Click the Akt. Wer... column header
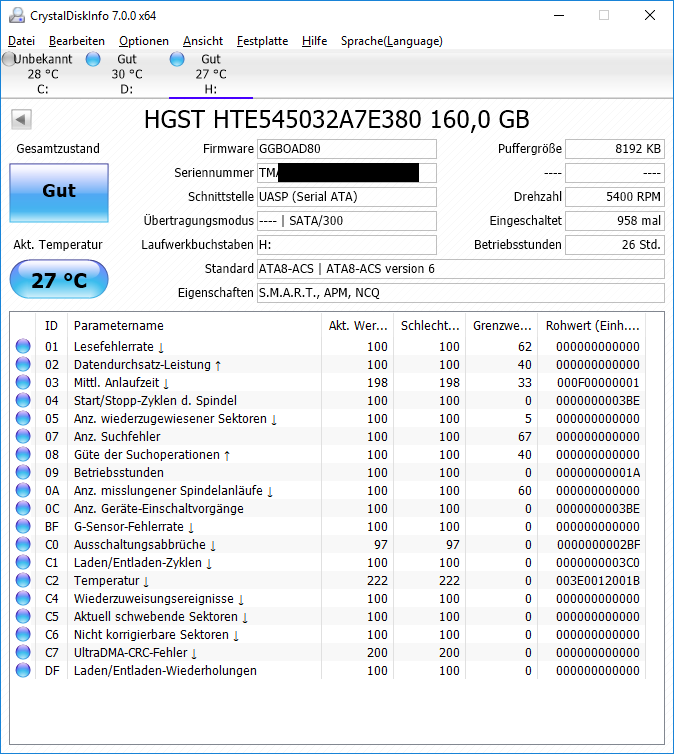The height and width of the screenshot is (754, 674). pyautogui.click(x=358, y=326)
